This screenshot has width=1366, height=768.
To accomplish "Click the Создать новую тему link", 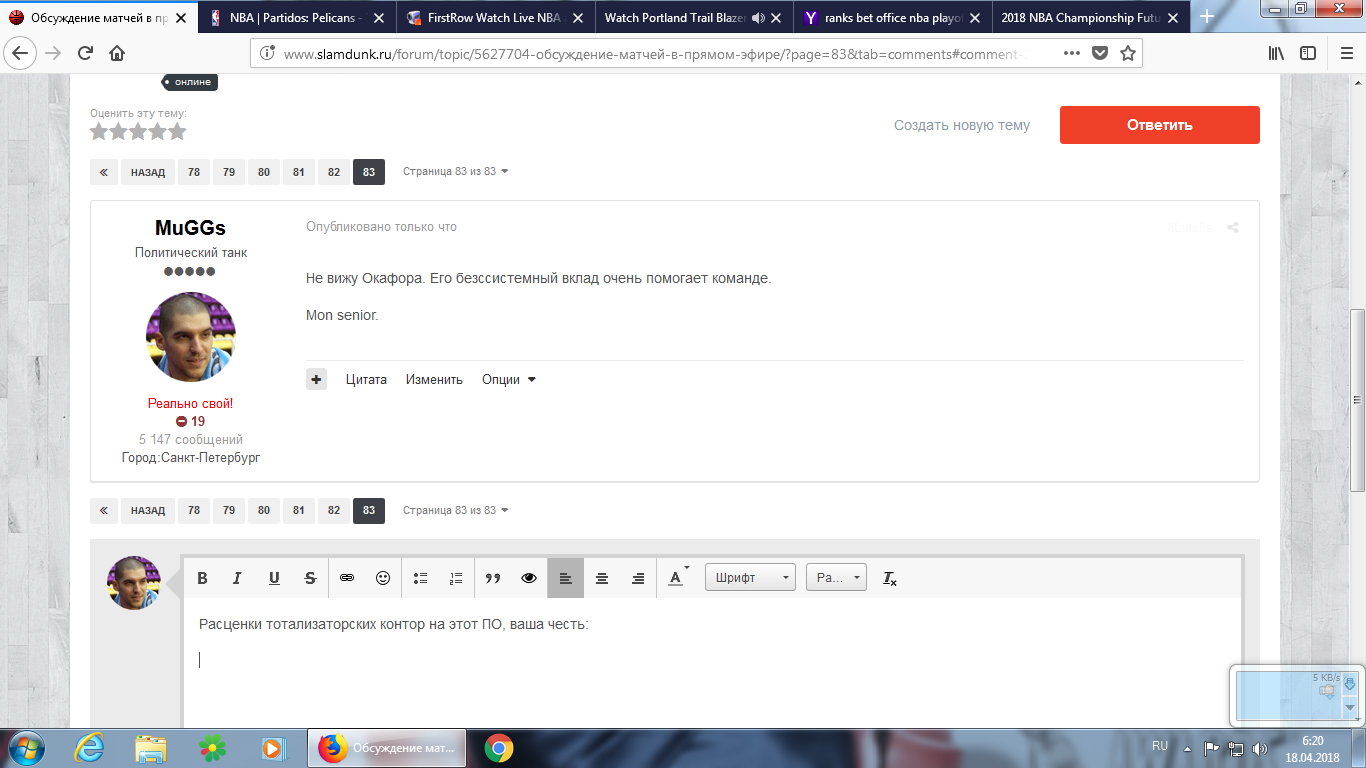I will [961, 125].
